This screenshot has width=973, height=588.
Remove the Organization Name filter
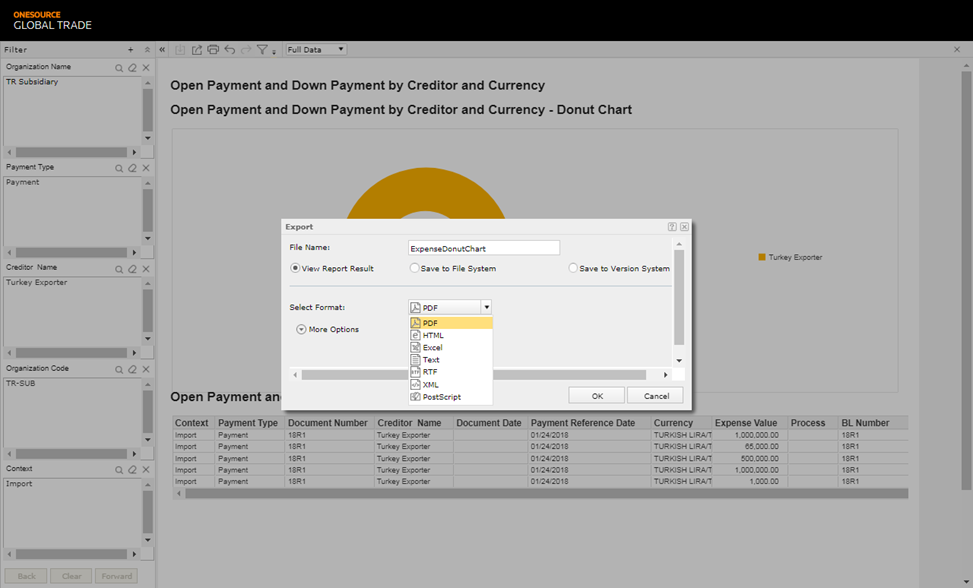click(x=146, y=68)
